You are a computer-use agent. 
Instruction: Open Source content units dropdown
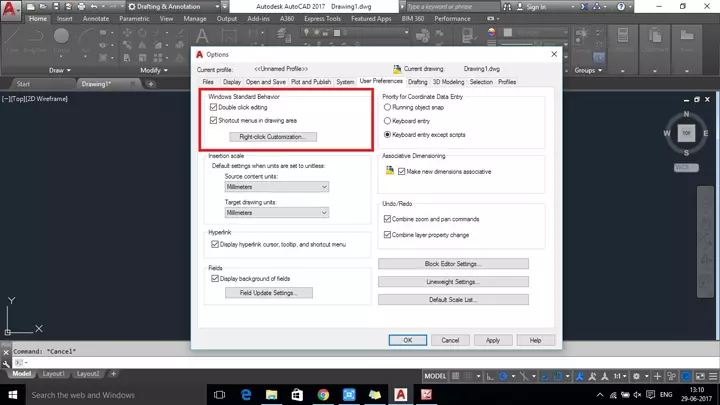click(277, 187)
